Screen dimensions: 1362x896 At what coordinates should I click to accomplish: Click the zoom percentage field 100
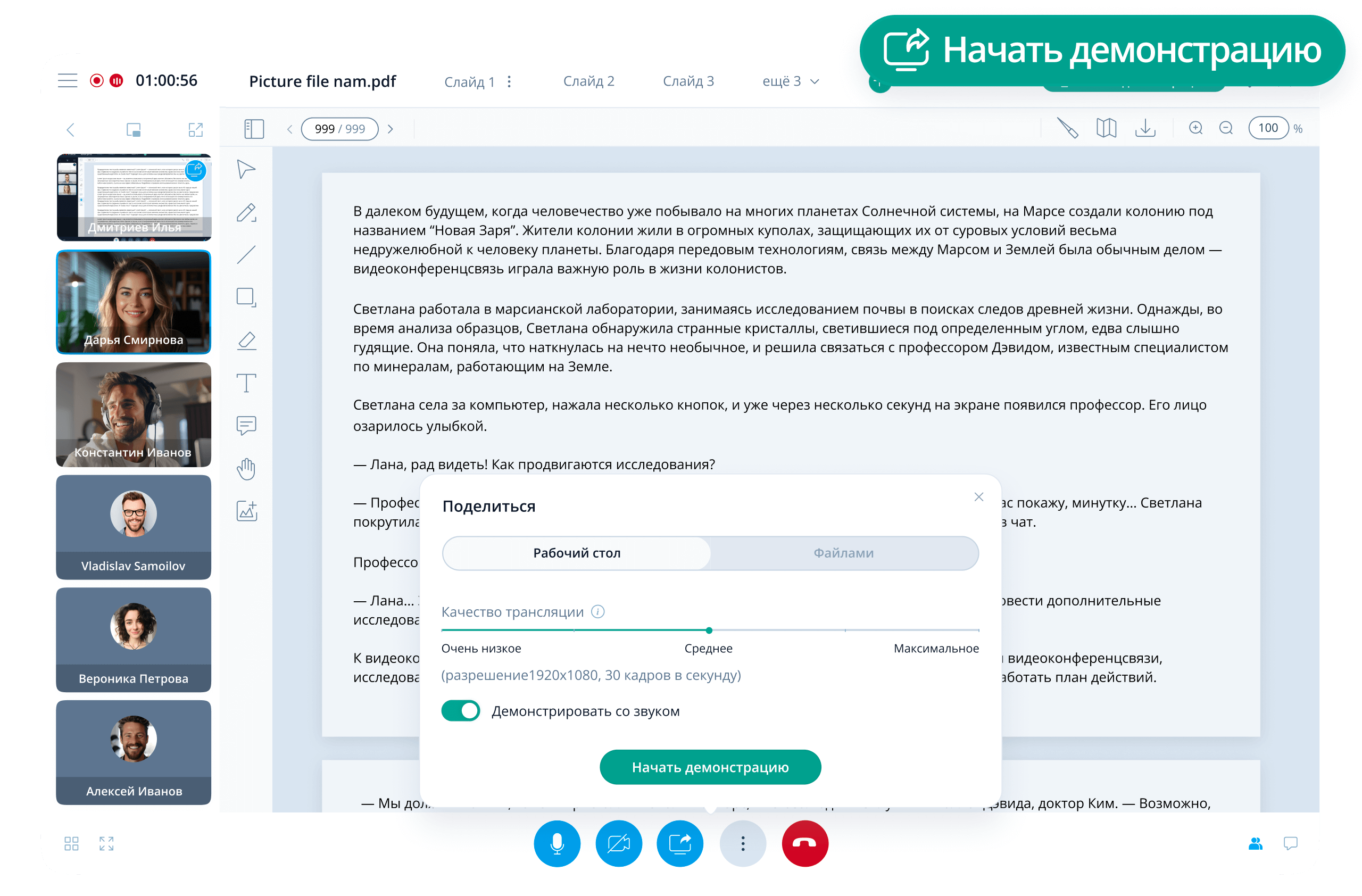coord(1268,128)
